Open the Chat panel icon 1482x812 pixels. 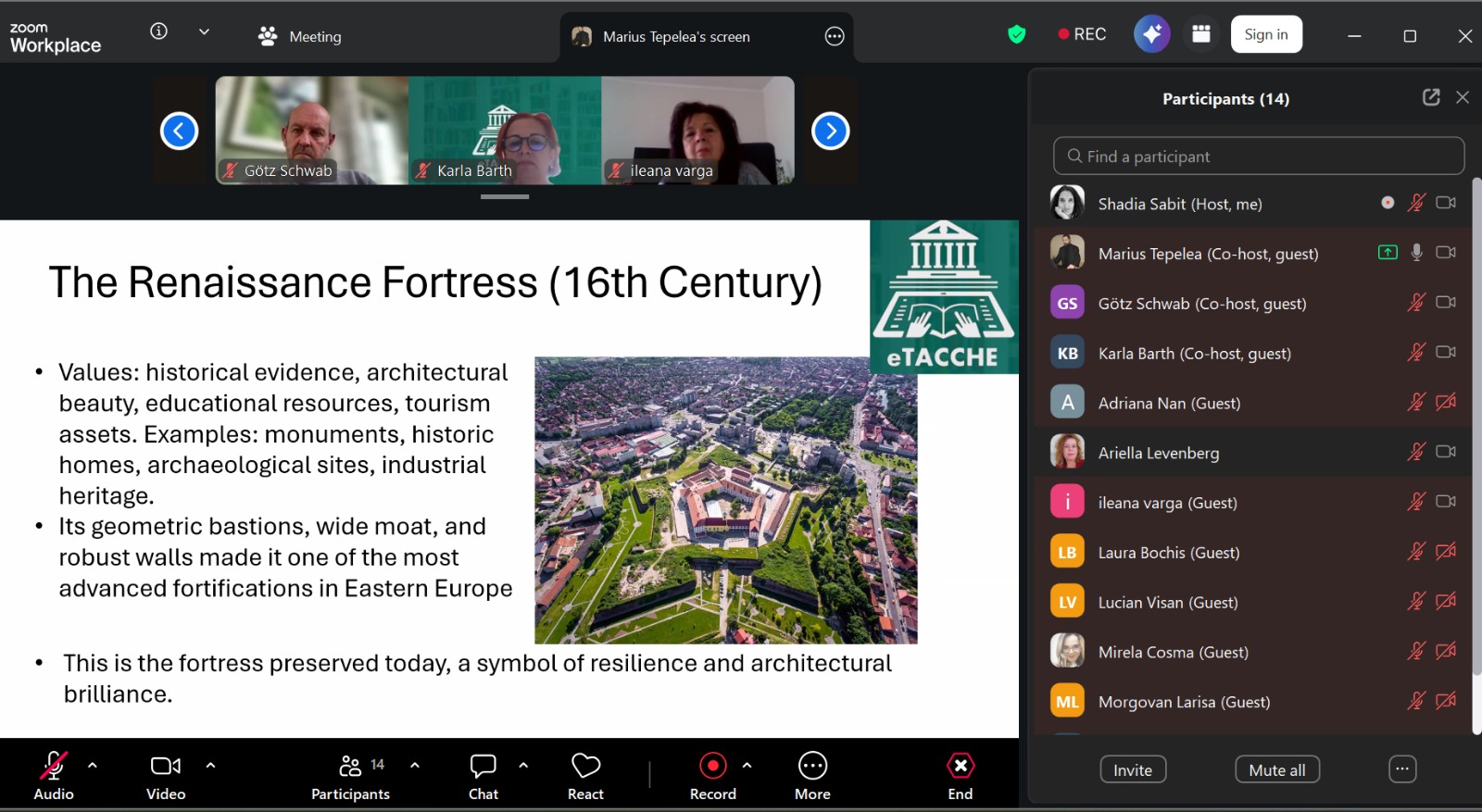pyautogui.click(x=483, y=775)
